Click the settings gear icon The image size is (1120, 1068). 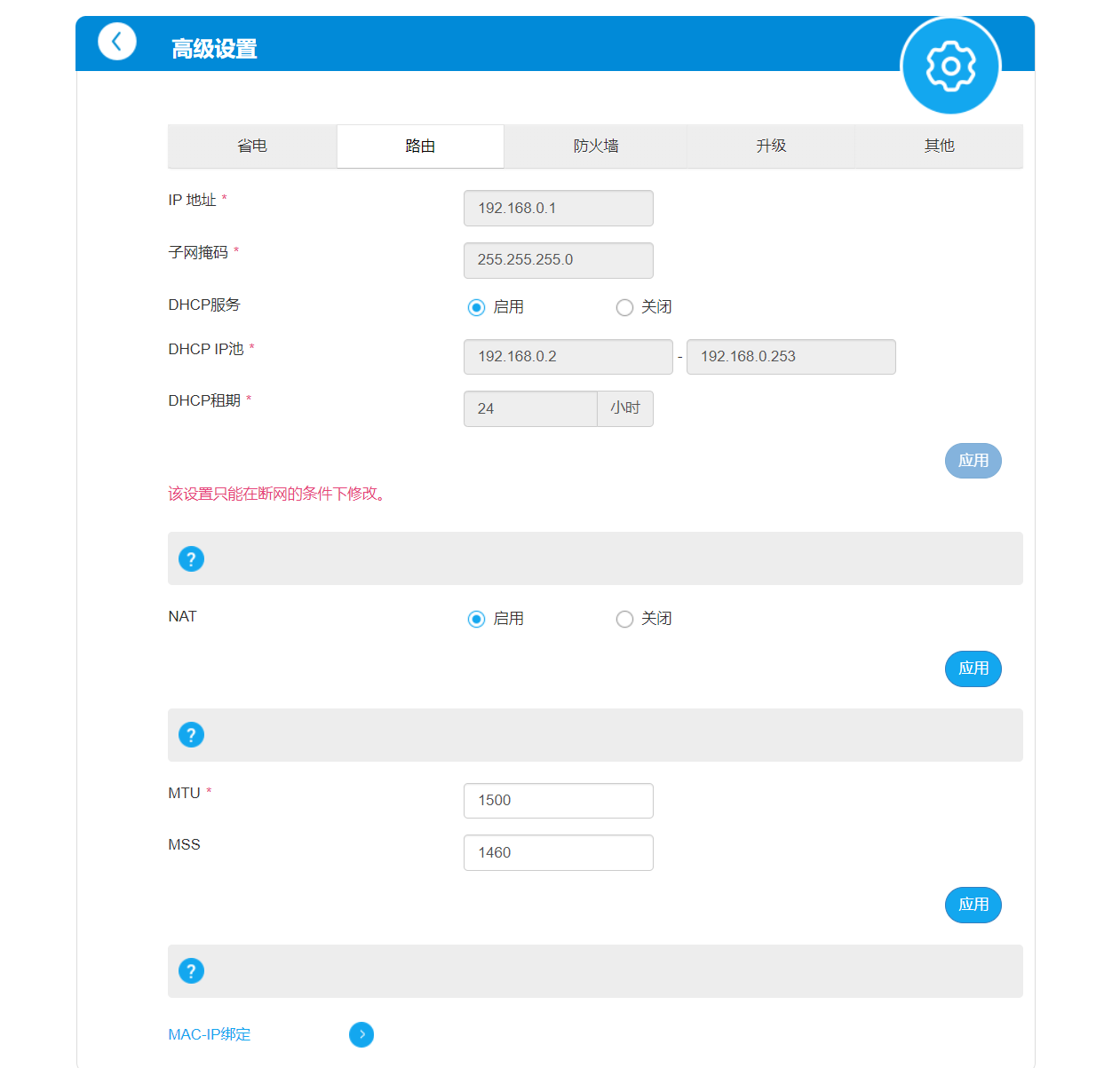point(950,67)
